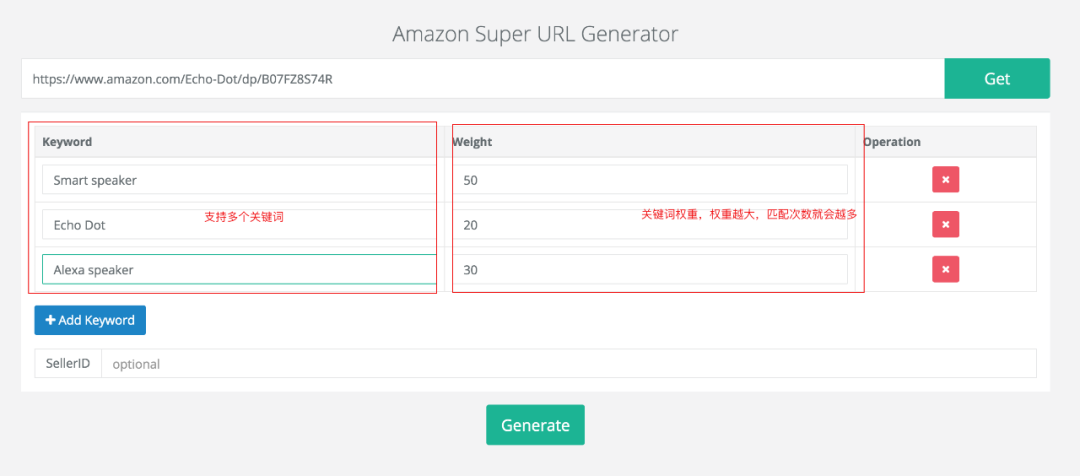Click the Amazon Super URL Generator title
The image size is (1080, 476).
tap(535, 34)
